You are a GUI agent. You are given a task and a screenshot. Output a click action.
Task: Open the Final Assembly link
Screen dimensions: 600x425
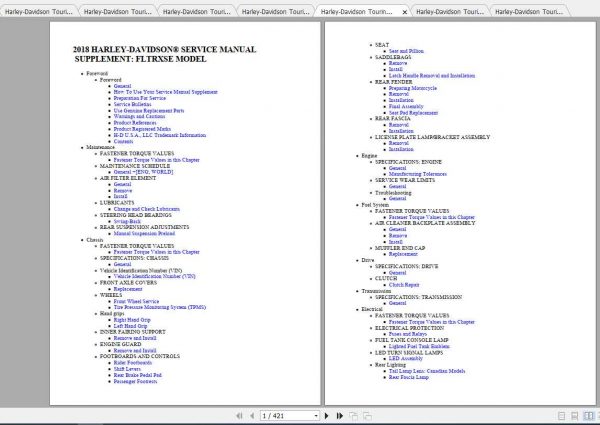[x=406, y=106]
